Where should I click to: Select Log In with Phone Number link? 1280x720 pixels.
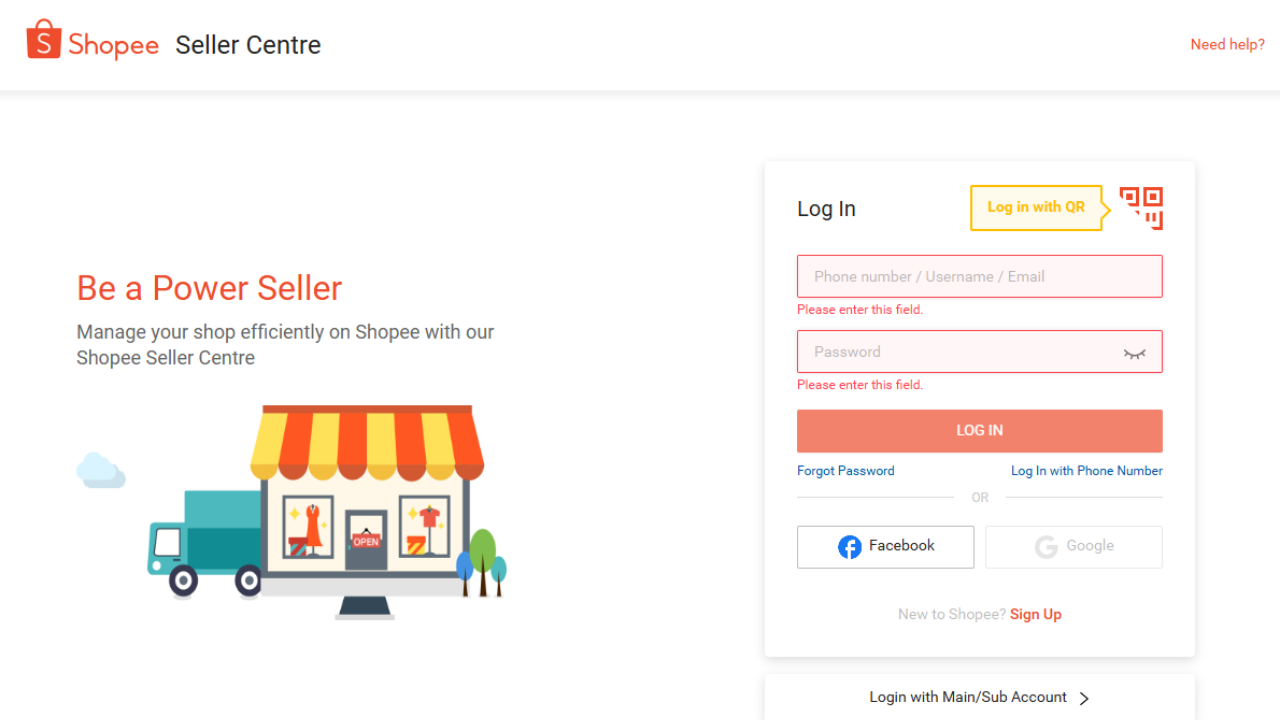click(x=1087, y=471)
